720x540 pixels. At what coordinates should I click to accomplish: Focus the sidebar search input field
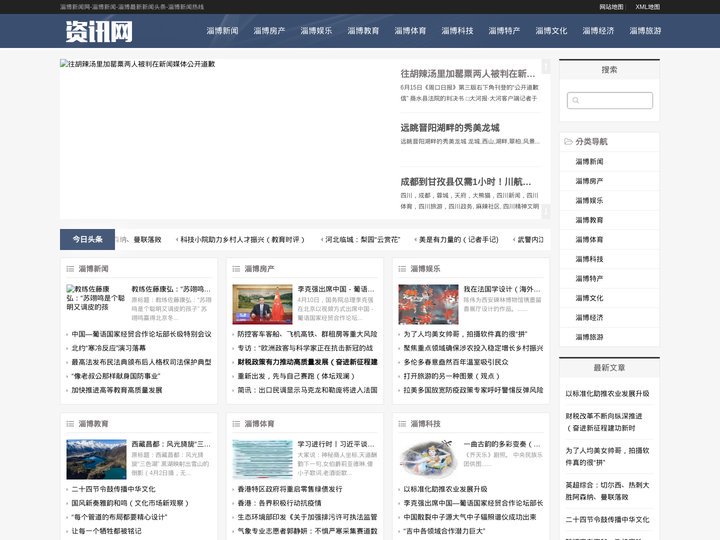click(x=610, y=101)
